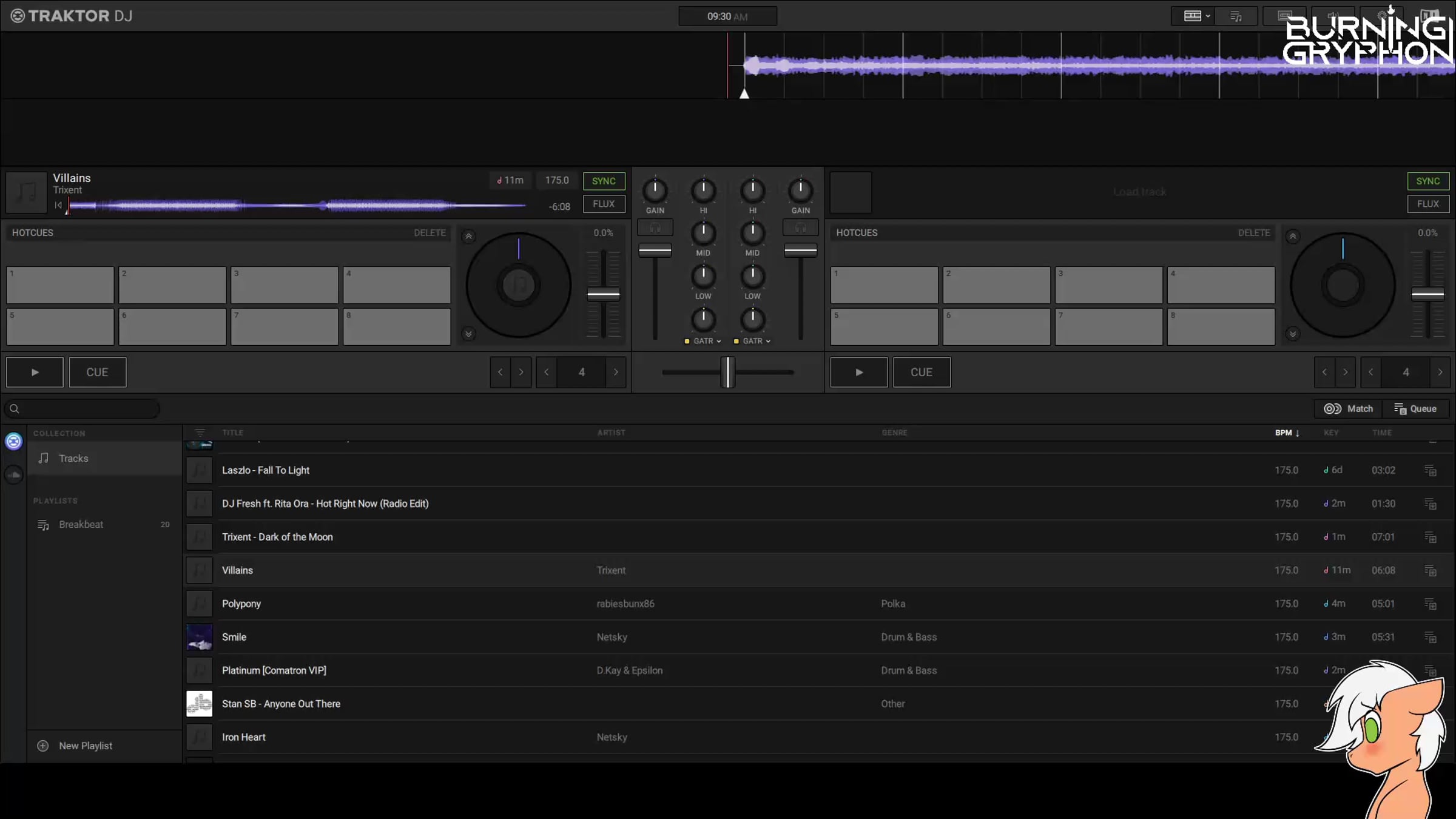Viewport: 1456px width, 819px height.
Task: Open the Breakbeat playlist
Action: point(104,524)
